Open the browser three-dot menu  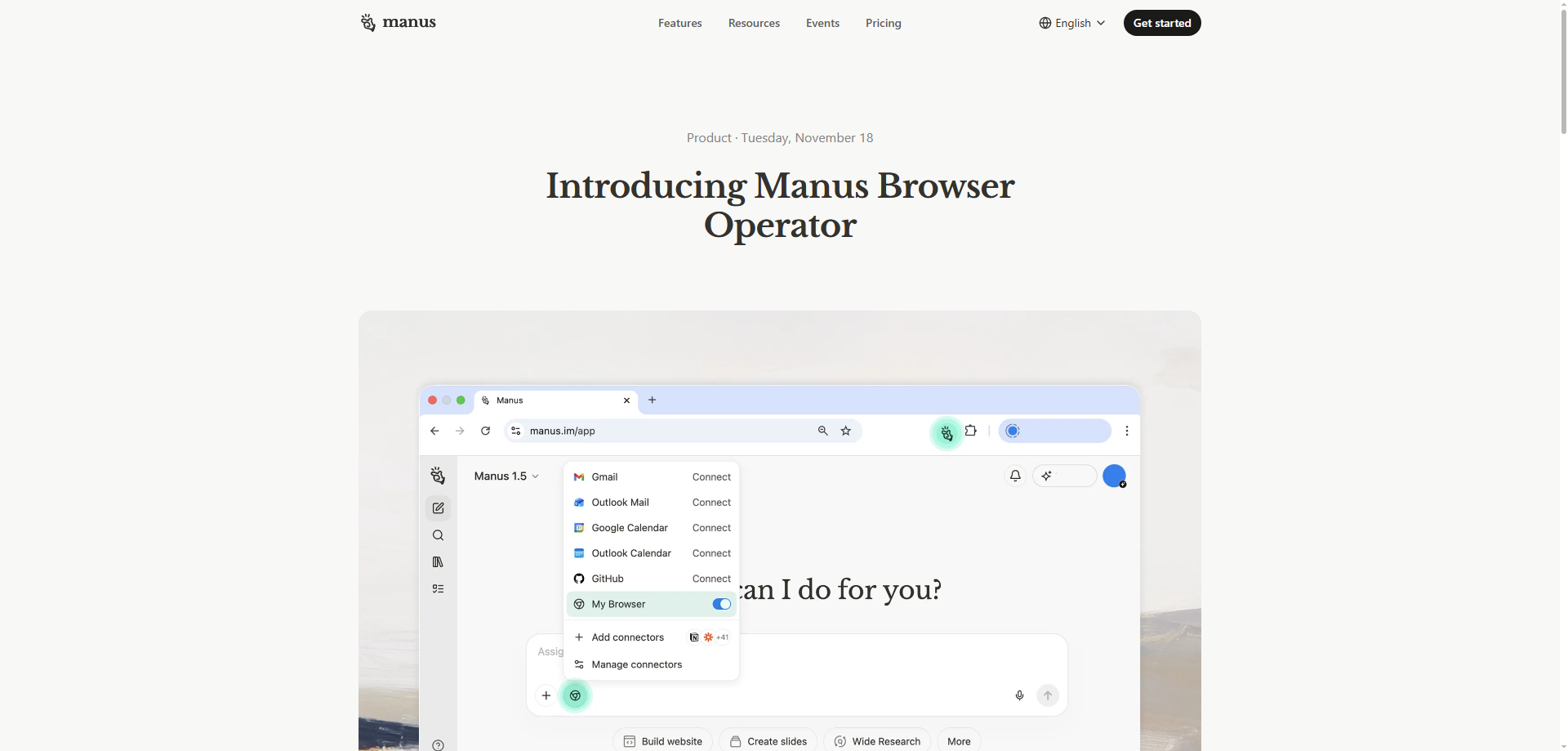pyautogui.click(x=1126, y=431)
